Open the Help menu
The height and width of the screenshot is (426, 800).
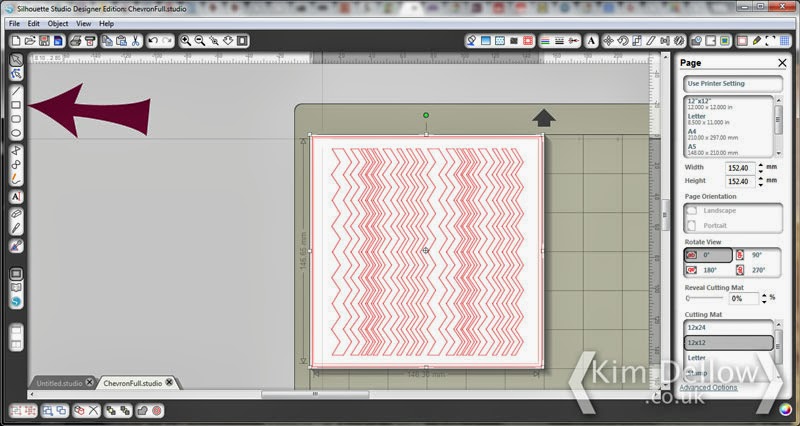106,23
